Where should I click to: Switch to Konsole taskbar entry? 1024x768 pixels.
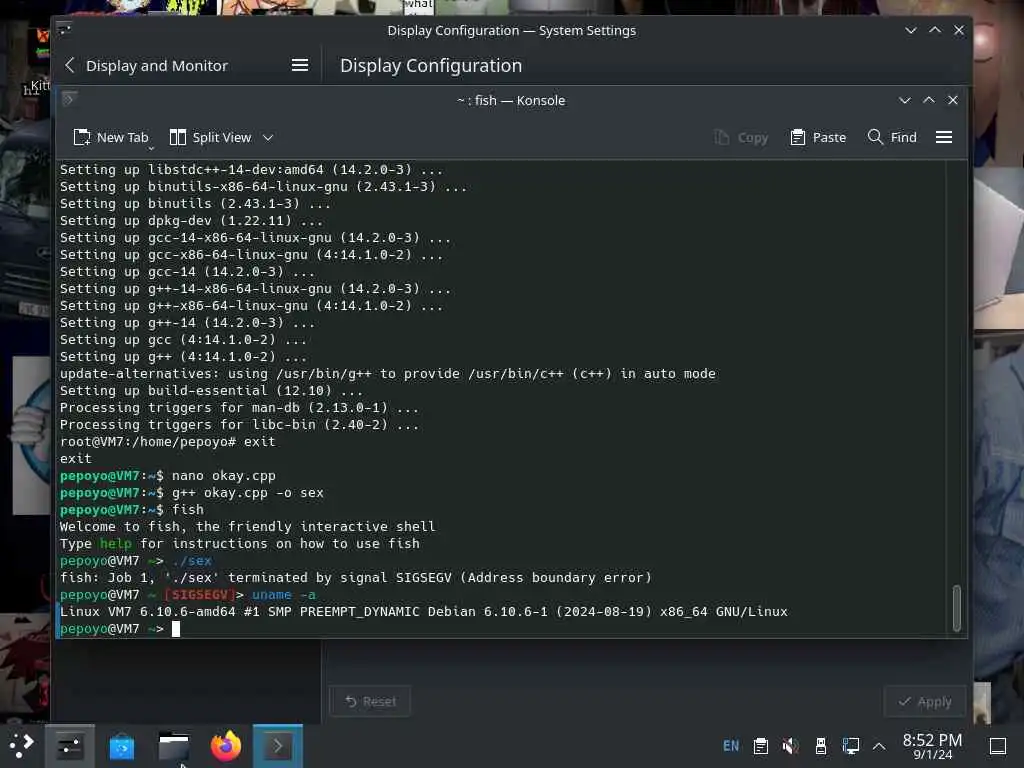(278, 746)
